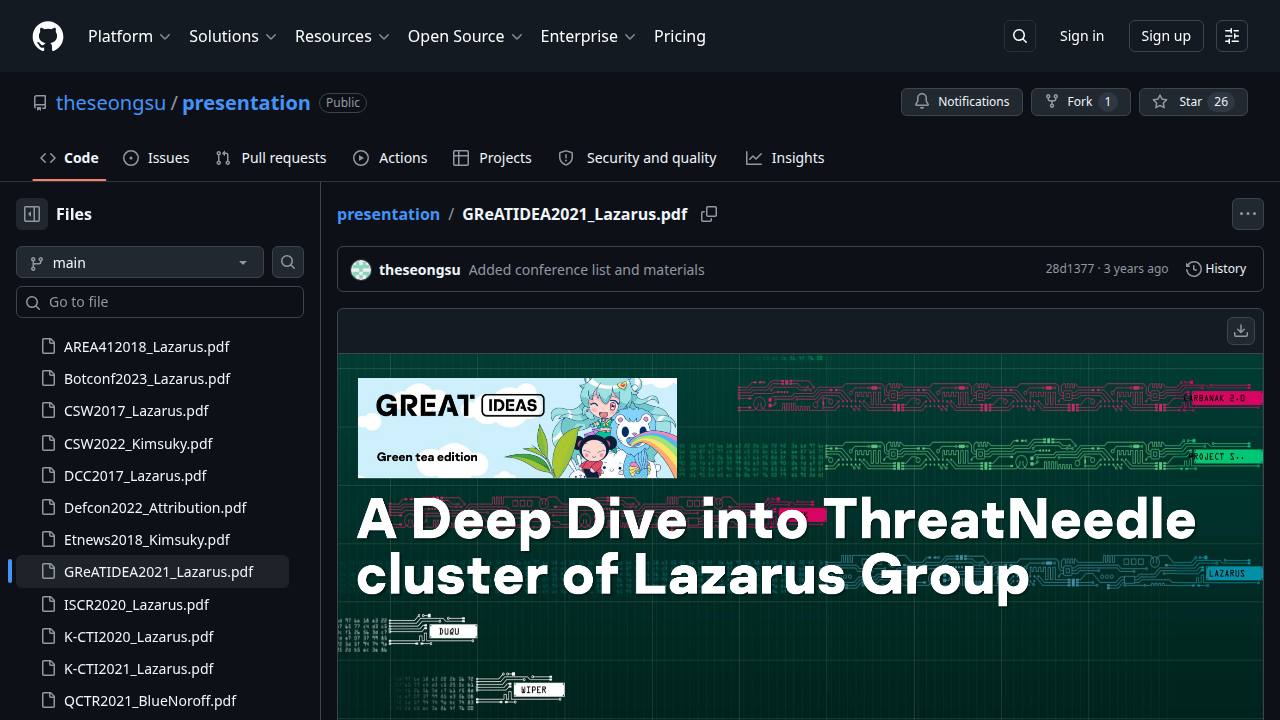
Task: Switch to the Pull requests tab
Action: 271,158
